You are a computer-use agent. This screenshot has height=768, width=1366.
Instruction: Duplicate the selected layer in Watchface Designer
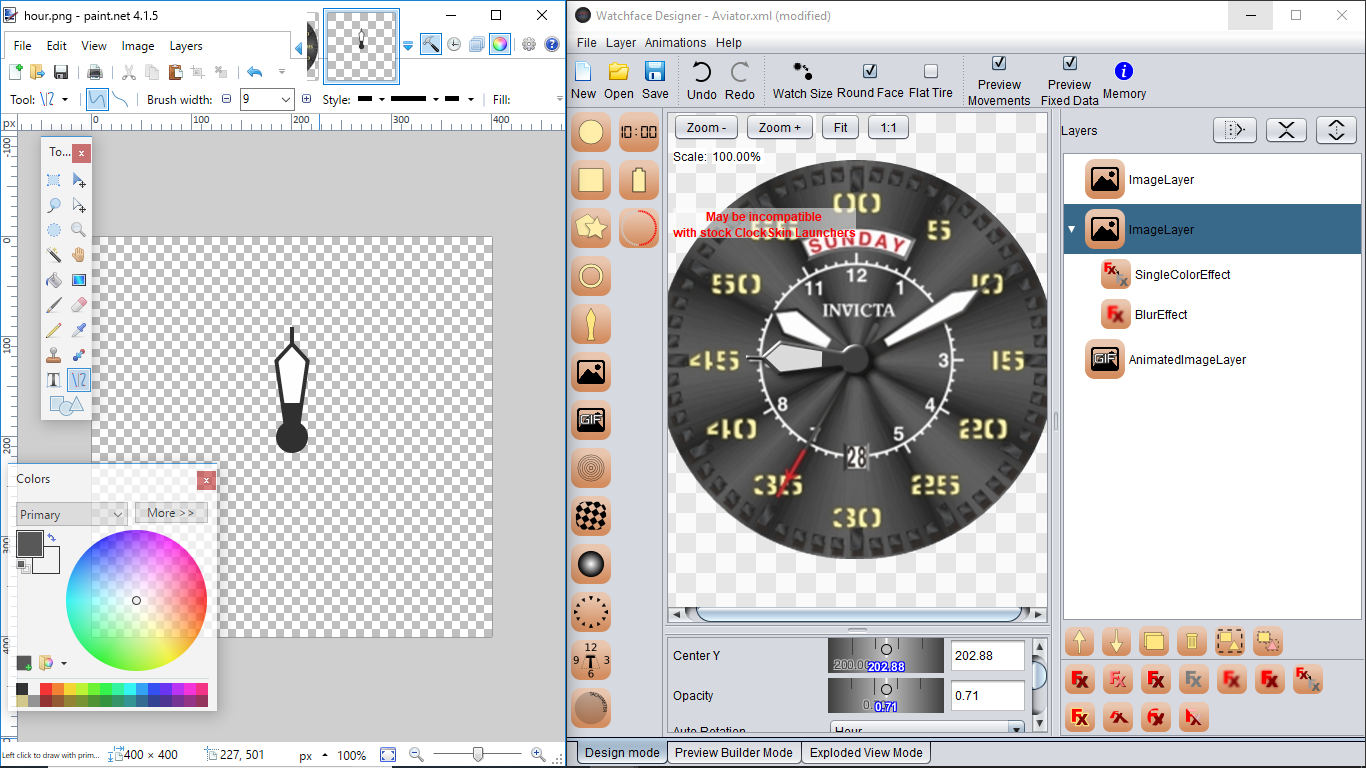point(1154,641)
